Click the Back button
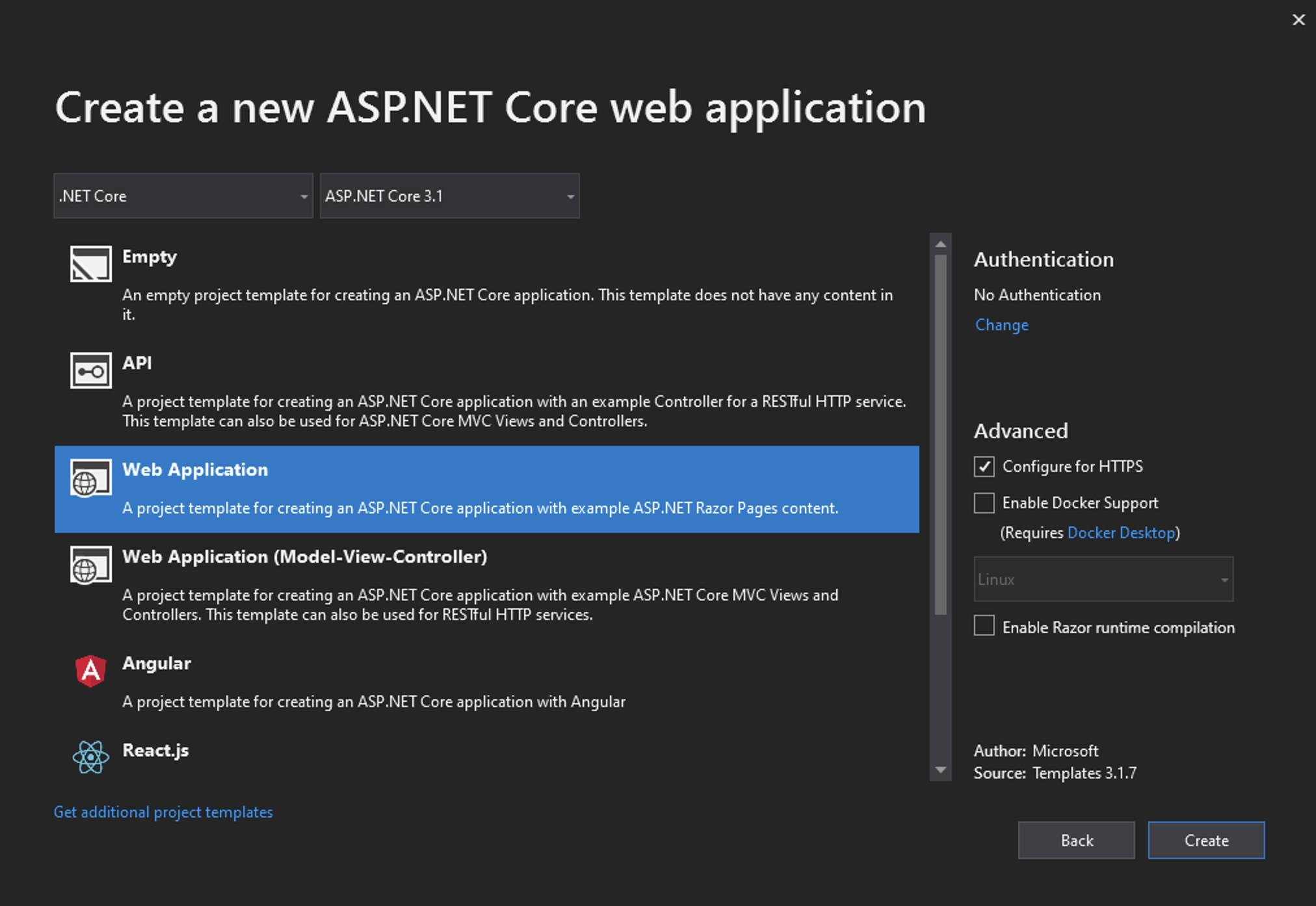The height and width of the screenshot is (906, 1316). [1075, 840]
